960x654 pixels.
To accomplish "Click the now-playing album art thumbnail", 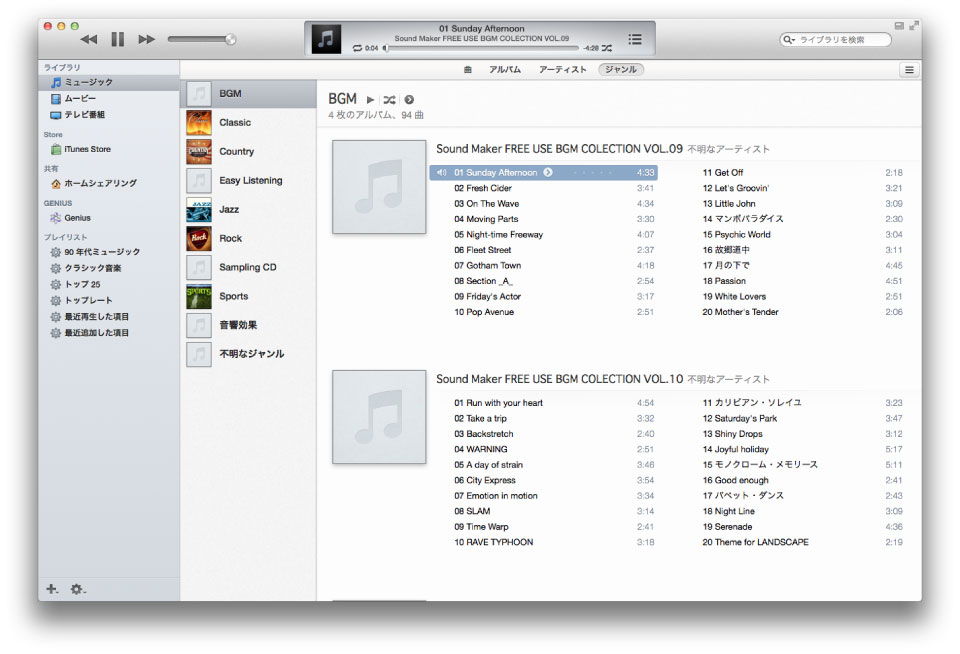I will 326,39.
